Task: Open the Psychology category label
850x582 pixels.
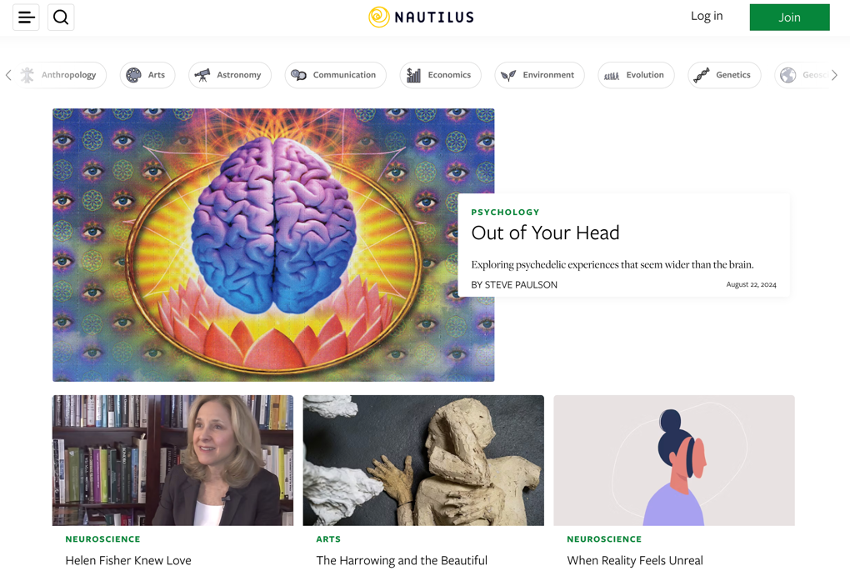Action: 505,212
